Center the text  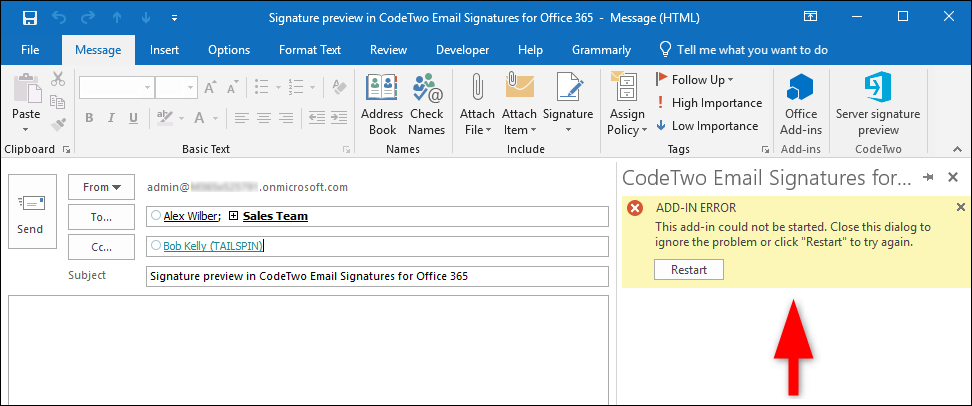[x=263, y=118]
